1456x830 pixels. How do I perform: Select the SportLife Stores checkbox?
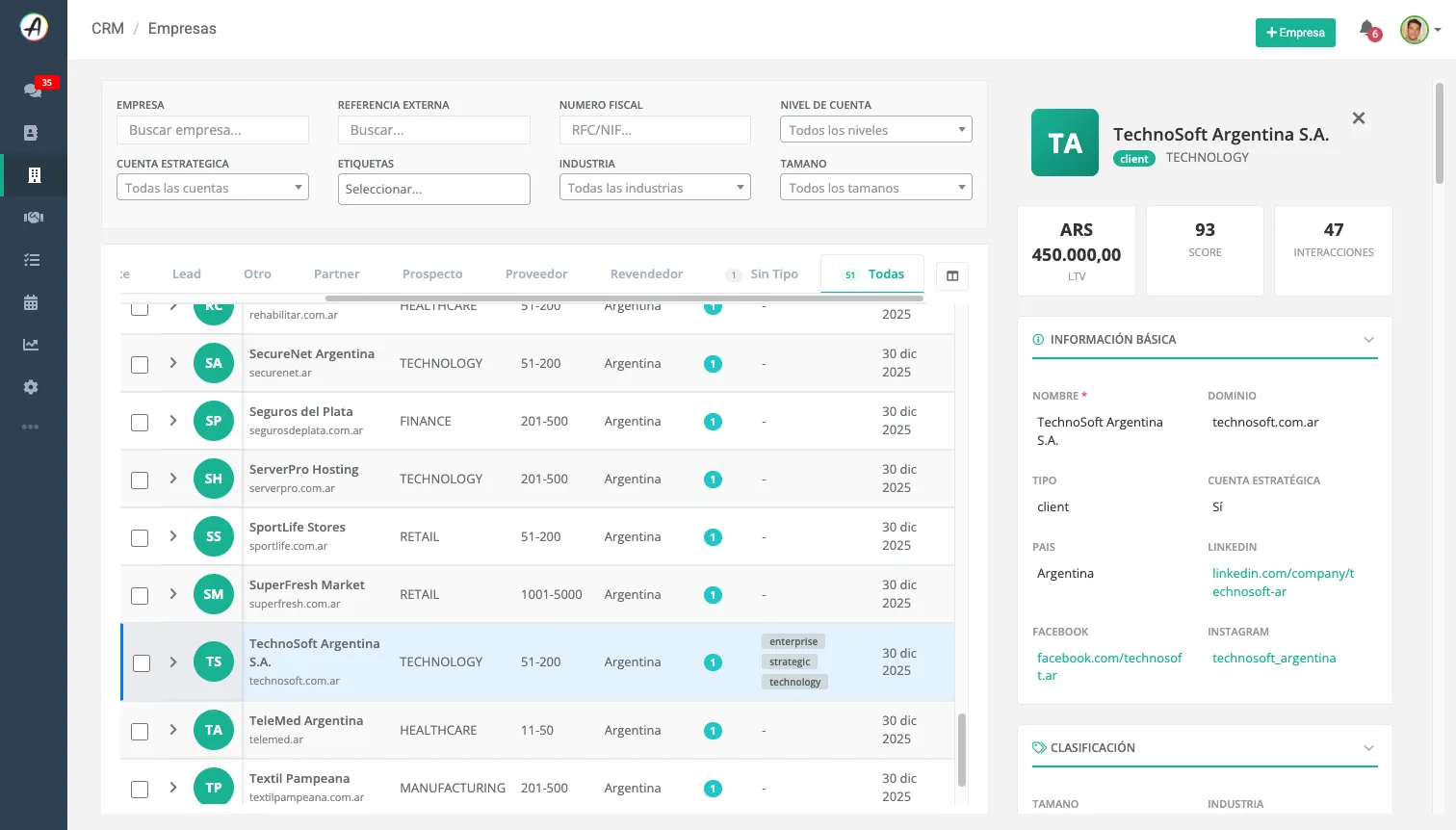[x=140, y=538]
